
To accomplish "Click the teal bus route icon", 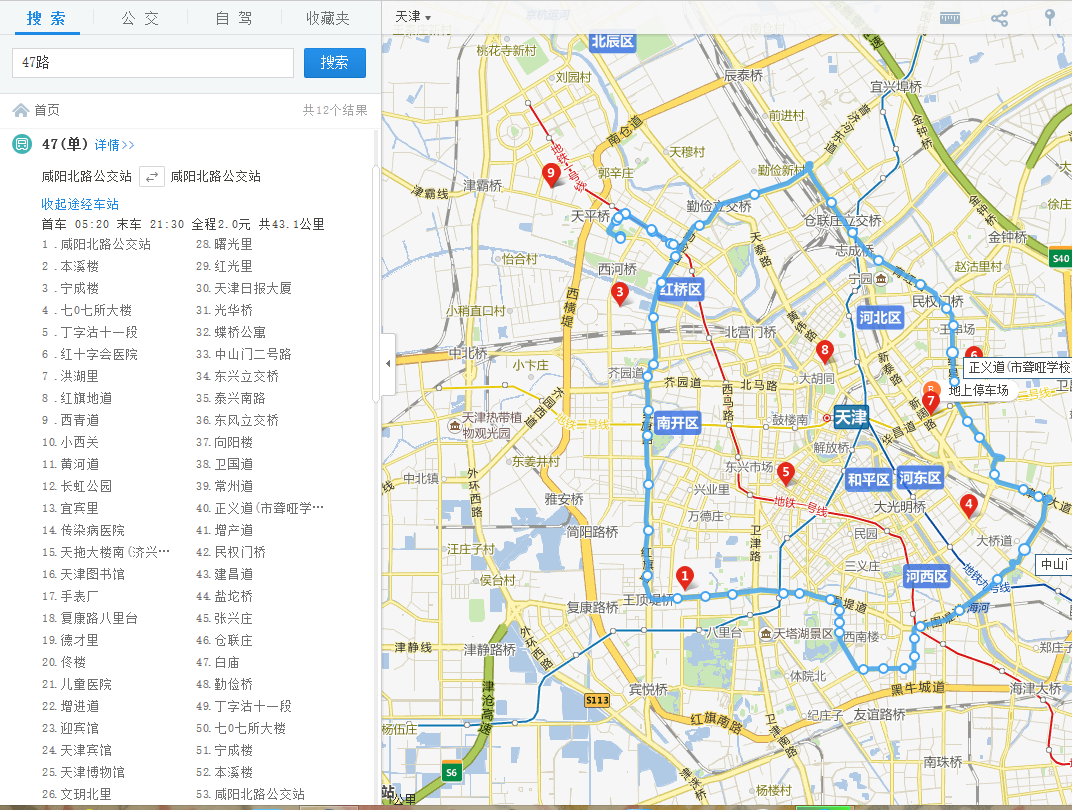I will 22,144.
